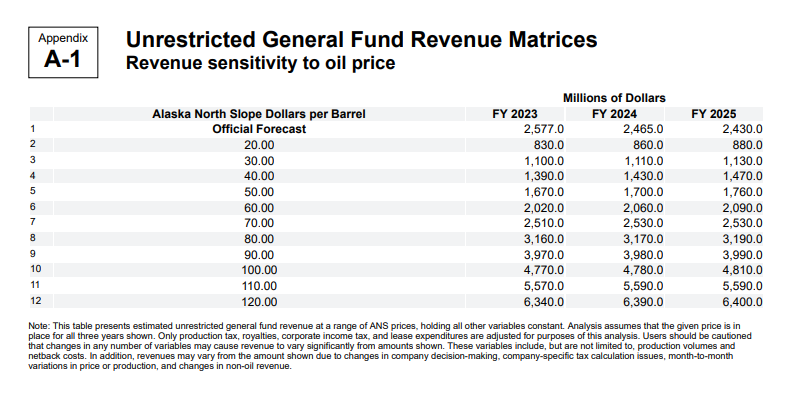Click the 3,160.0 value in FY 2023
Screen dimensions: 786x396
pyautogui.click(x=544, y=239)
